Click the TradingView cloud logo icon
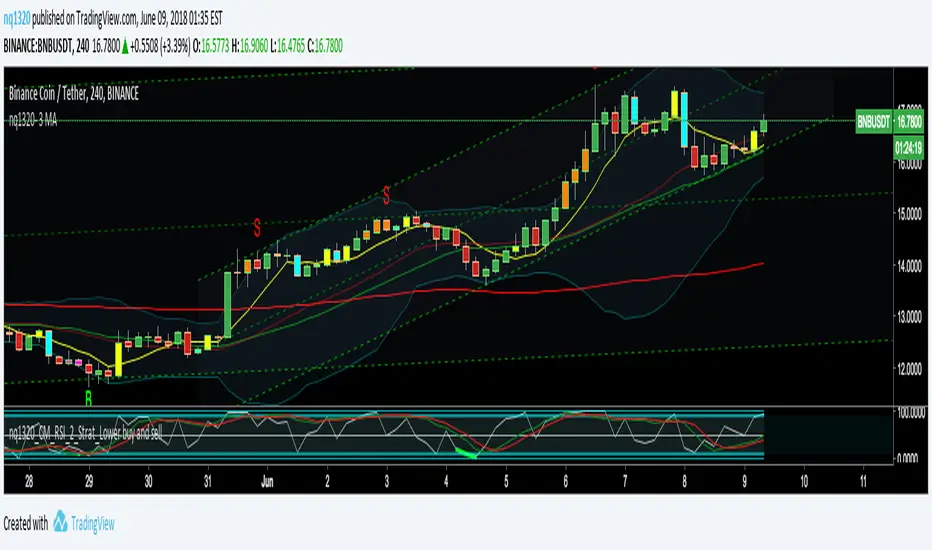This screenshot has height=550, width=932. pos(60,521)
